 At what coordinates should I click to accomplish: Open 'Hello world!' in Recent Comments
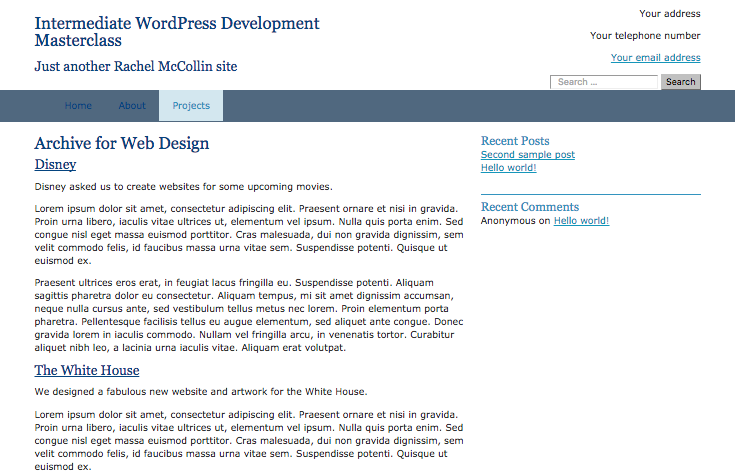[581, 221]
